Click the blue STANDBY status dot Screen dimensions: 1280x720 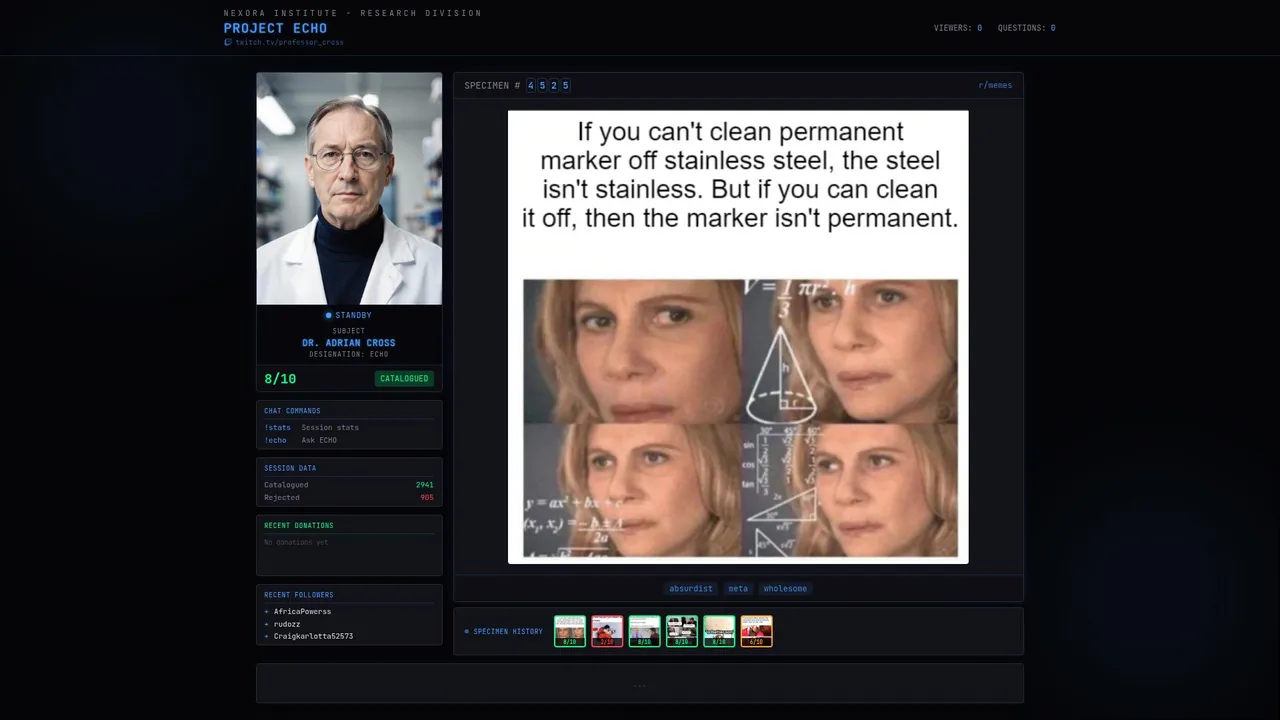[x=328, y=316]
